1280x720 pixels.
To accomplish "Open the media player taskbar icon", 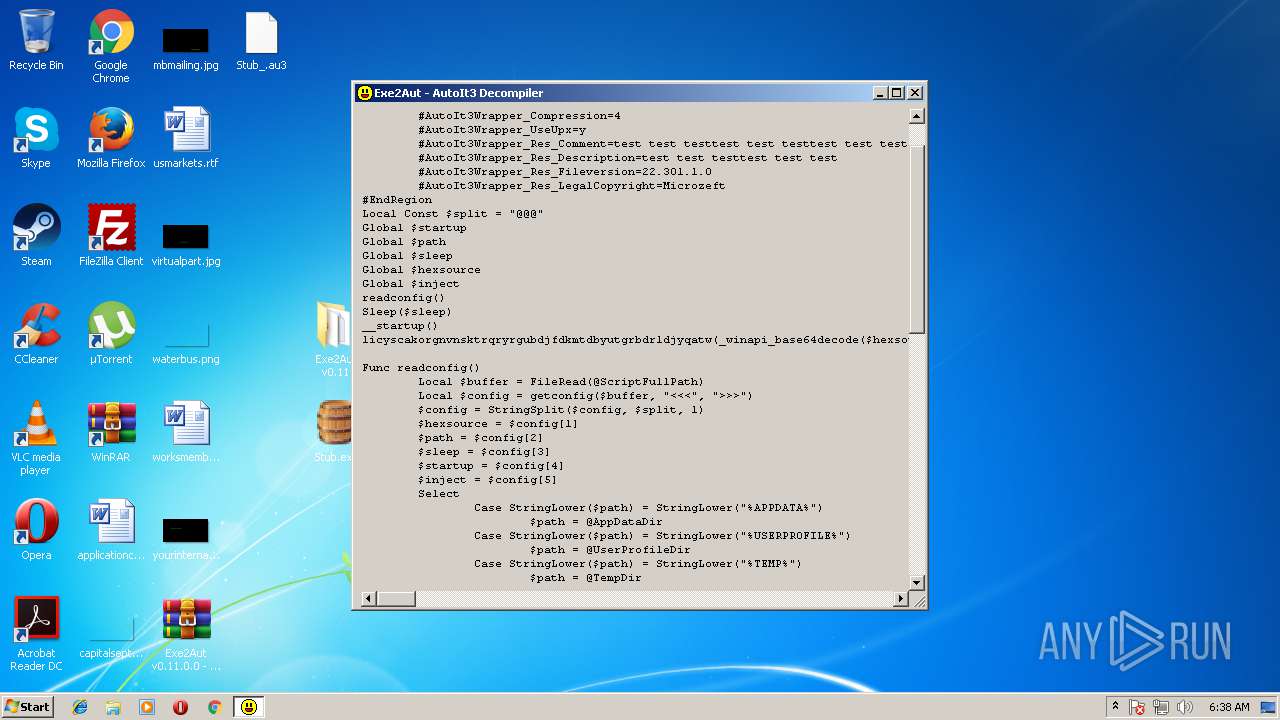I will 147,707.
